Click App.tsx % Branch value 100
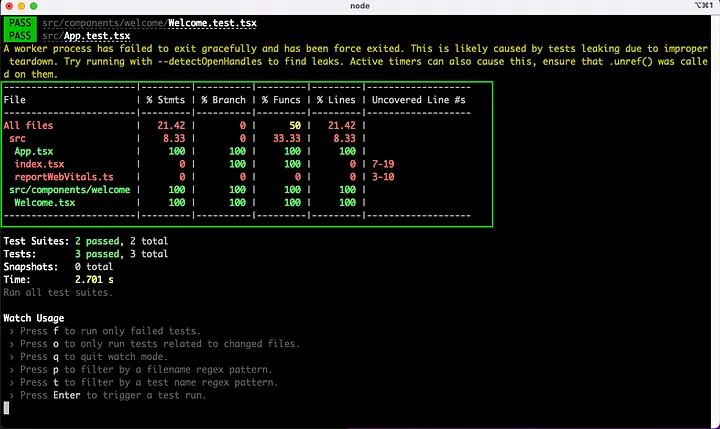Viewport: 720px width, 429px height. coord(237,151)
